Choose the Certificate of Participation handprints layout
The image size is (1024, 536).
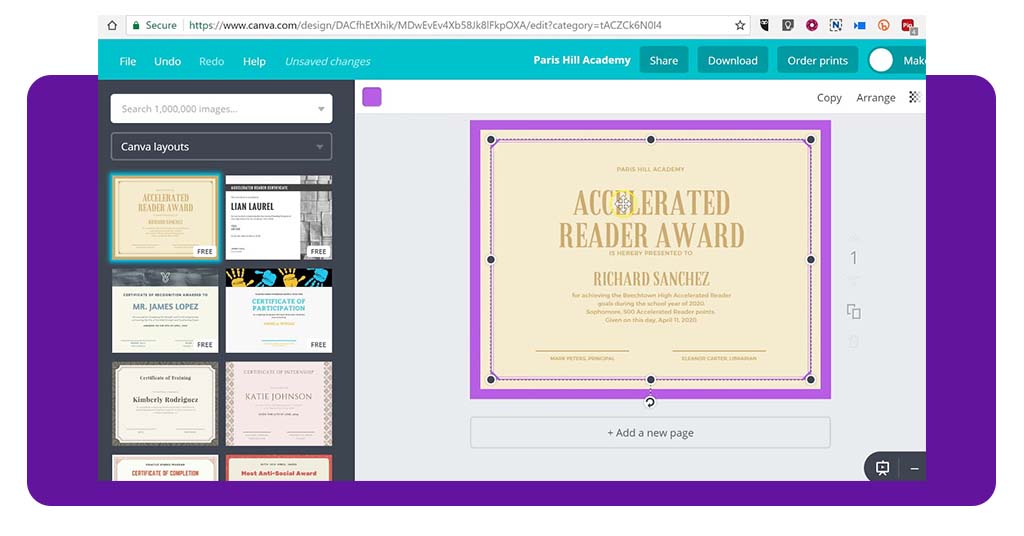pyautogui.click(x=279, y=310)
